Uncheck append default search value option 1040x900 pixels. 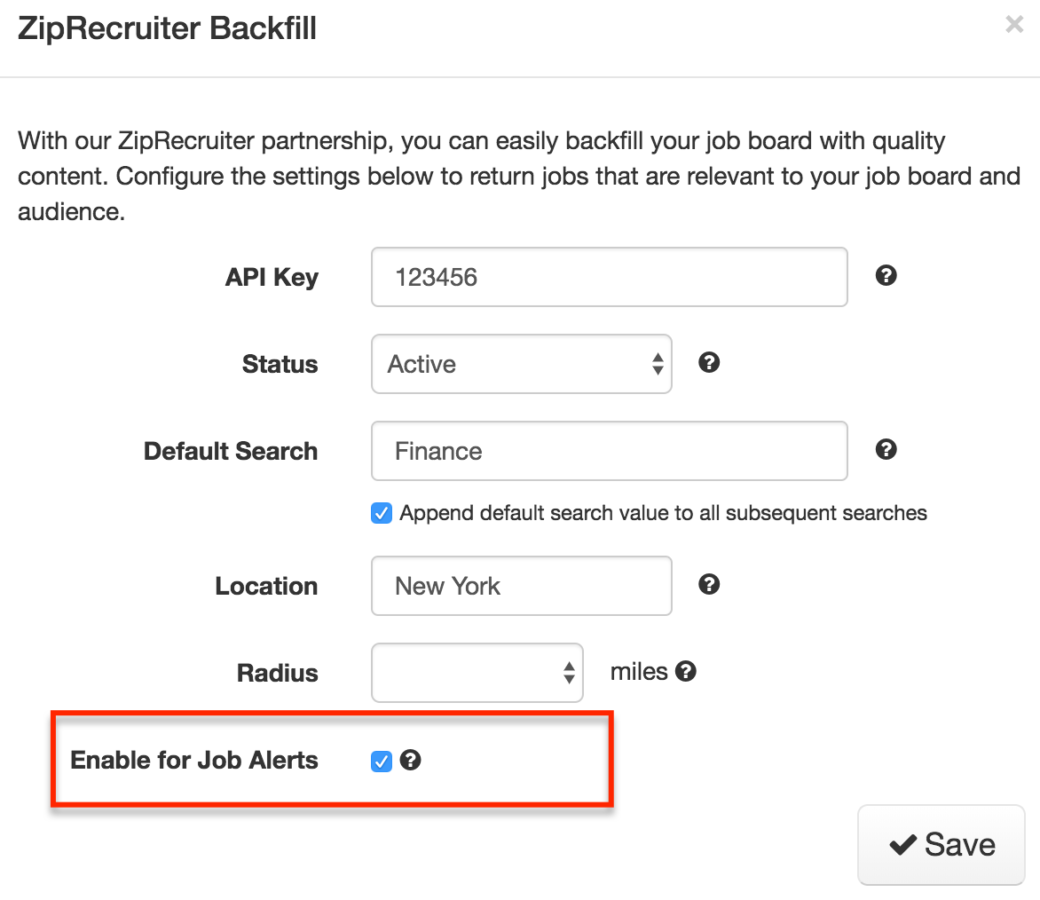381,512
